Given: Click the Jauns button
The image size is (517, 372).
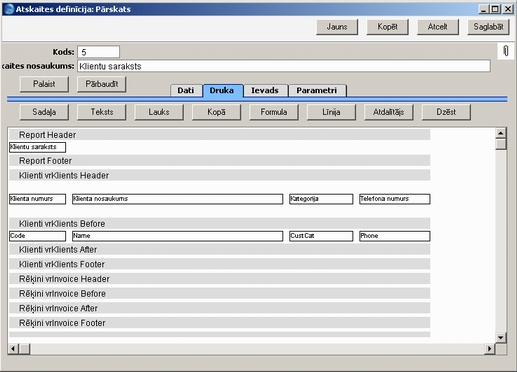Looking at the screenshot, I should (337, 27).
